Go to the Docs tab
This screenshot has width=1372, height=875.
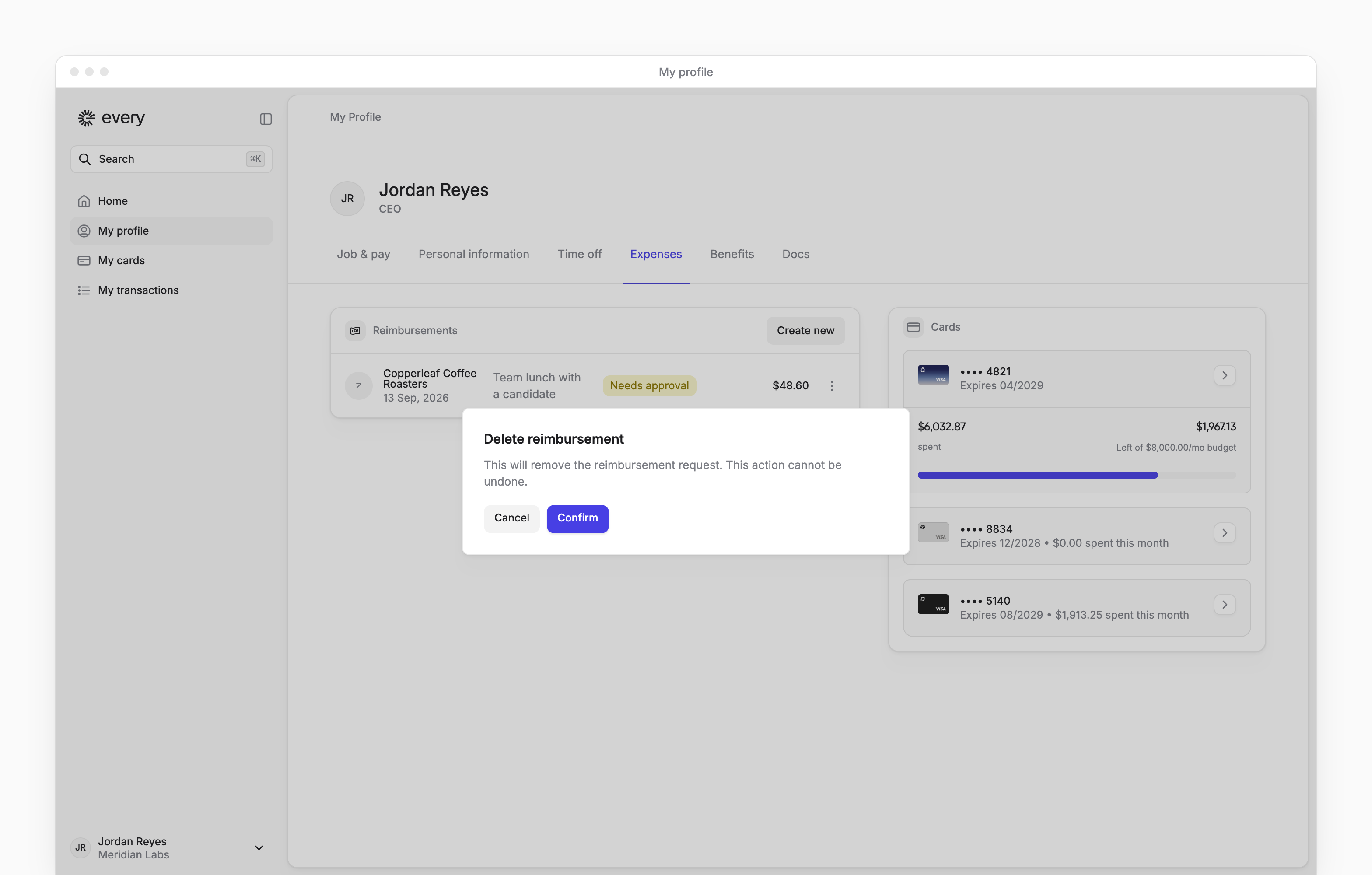pos(795,254)
